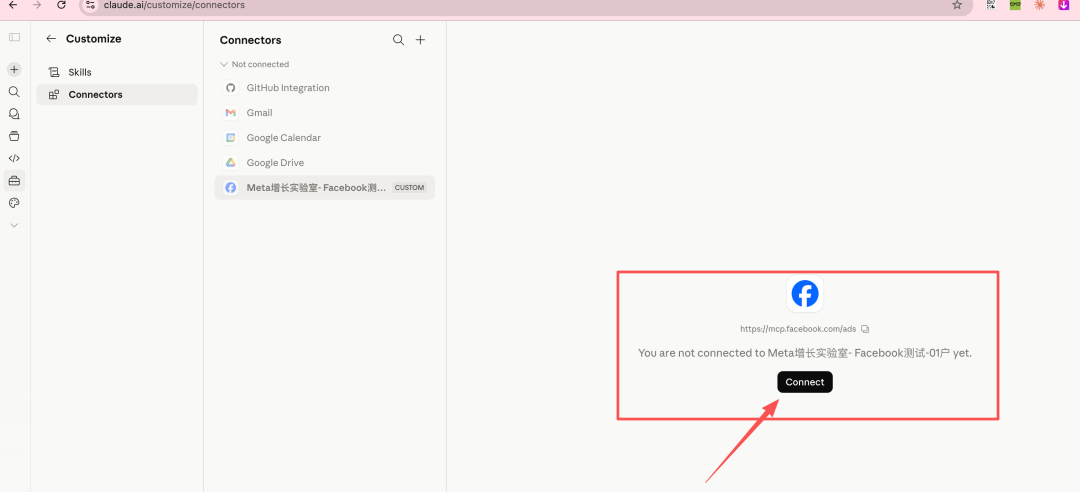Screen dimensions: 1080x492
Task: Go back with arrow beside Customize
Action: [51, 39]
